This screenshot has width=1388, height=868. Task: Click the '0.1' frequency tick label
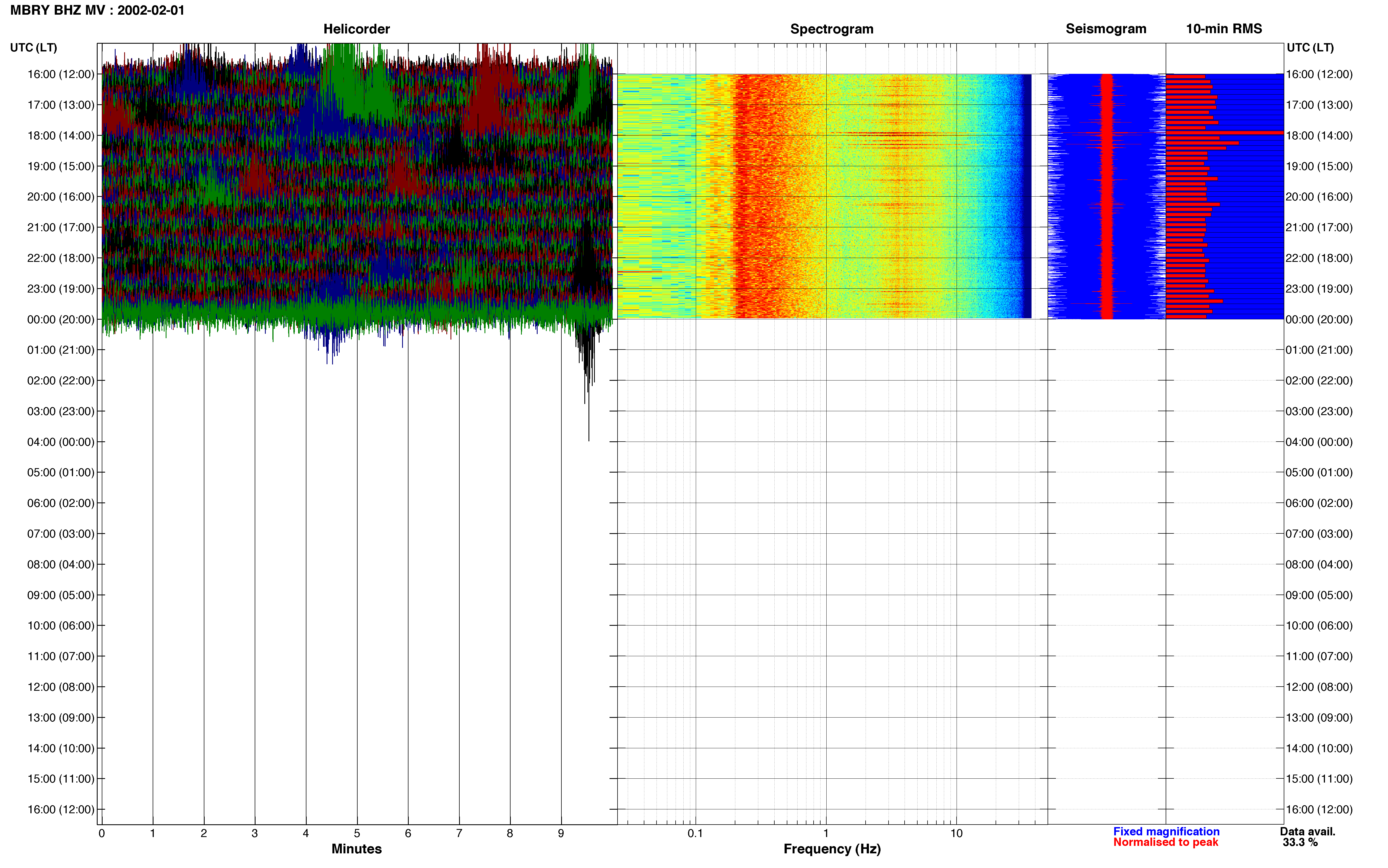coord(695,833)
